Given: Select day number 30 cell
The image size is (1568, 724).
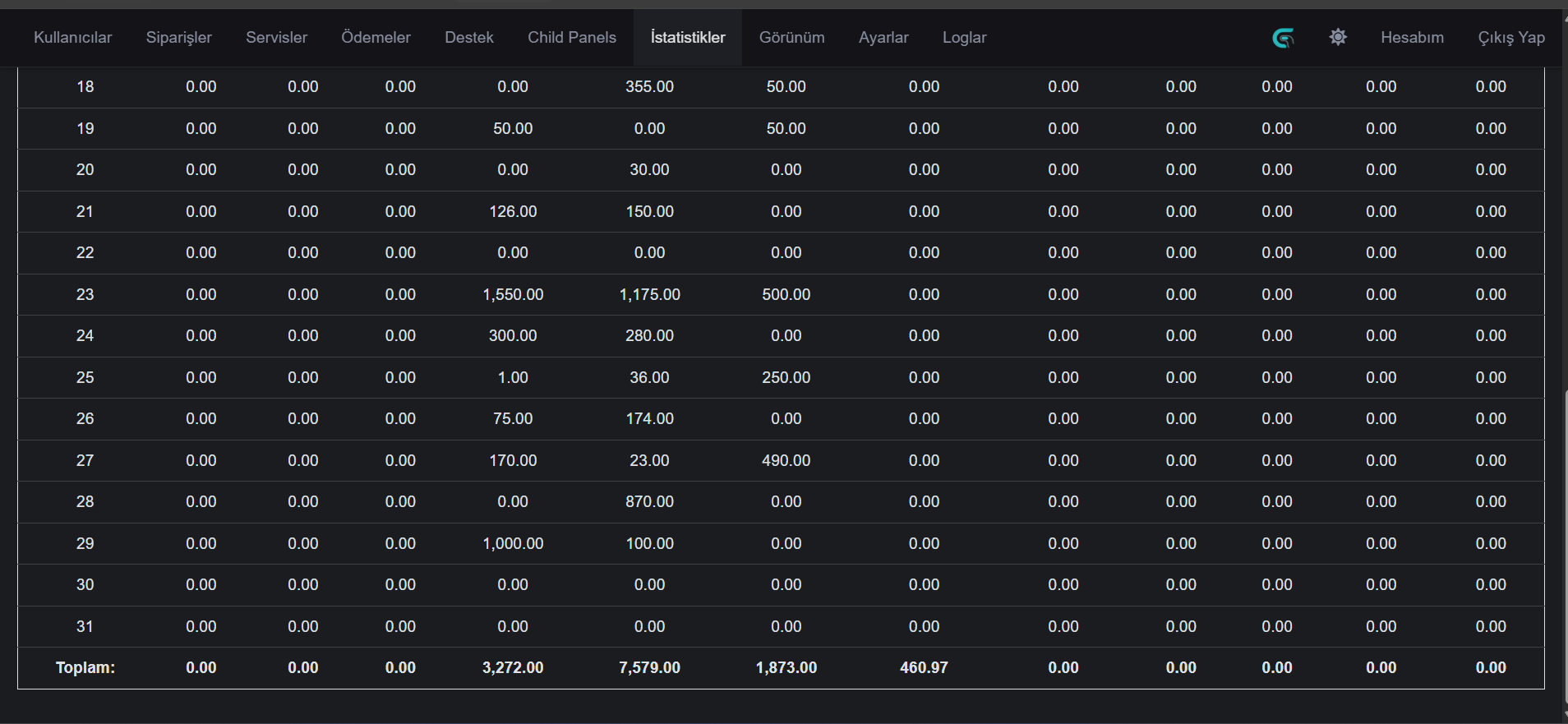Looking at the screenshot, I should (85, 585).
